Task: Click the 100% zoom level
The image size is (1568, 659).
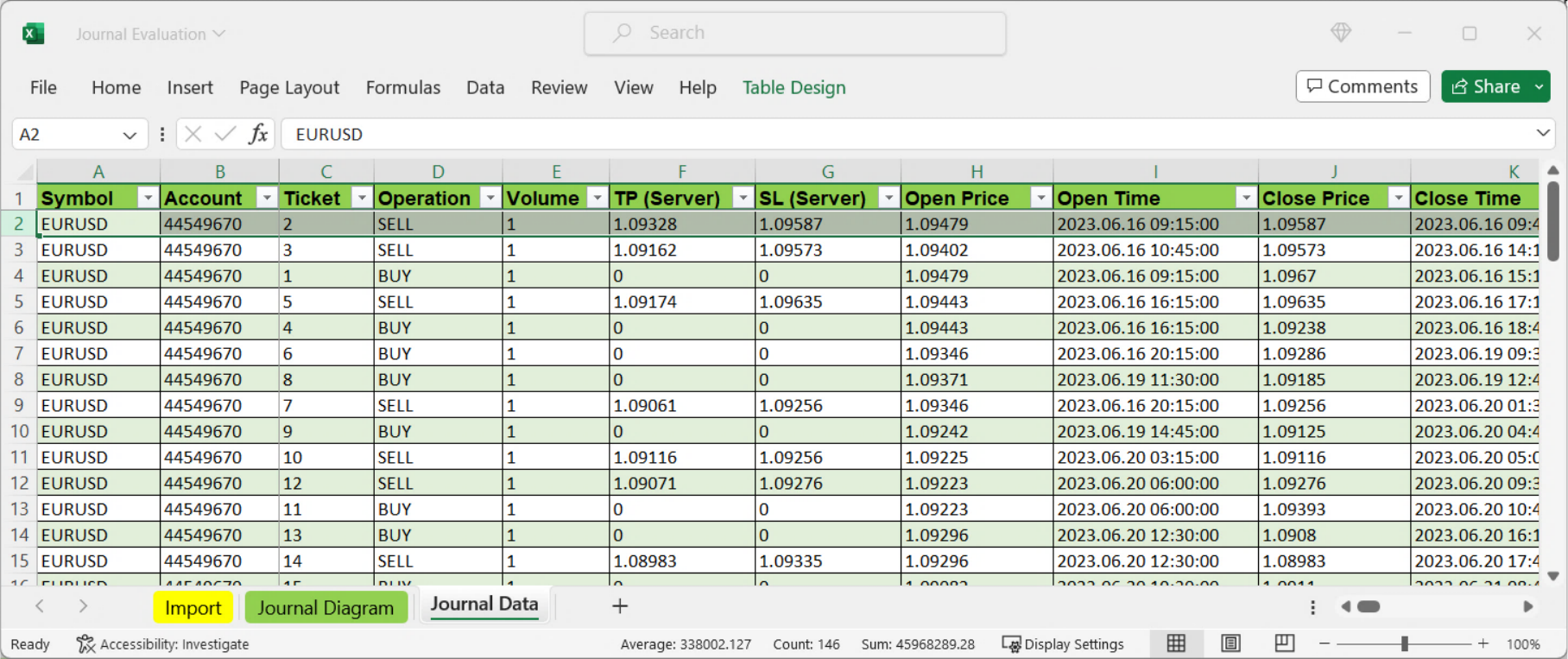Action: 1523,644
